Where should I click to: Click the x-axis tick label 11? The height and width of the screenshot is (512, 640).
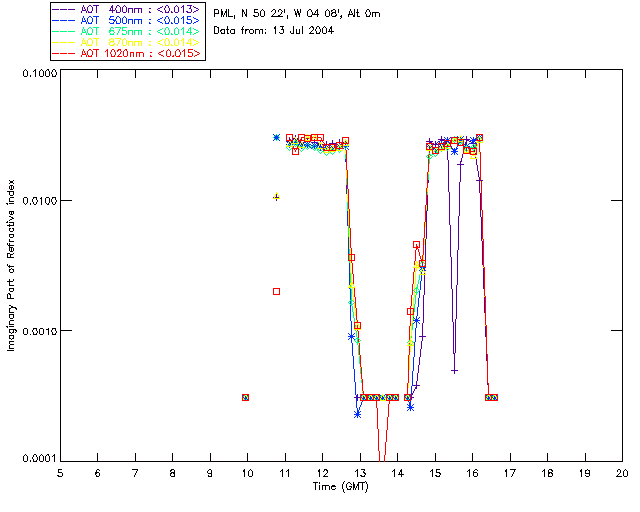(x=285, y=473)
